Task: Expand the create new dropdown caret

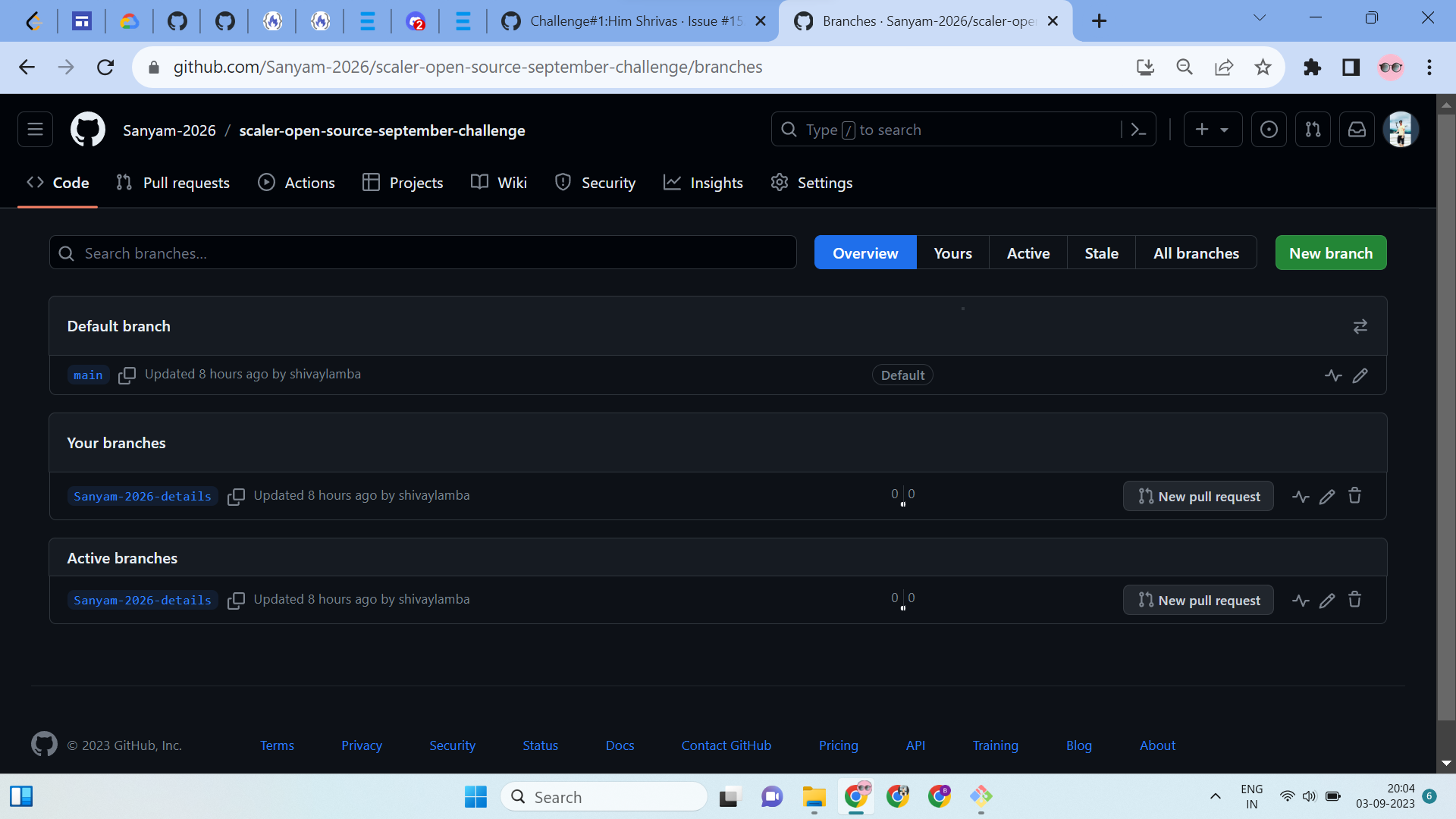Action: pos(1225,129)
